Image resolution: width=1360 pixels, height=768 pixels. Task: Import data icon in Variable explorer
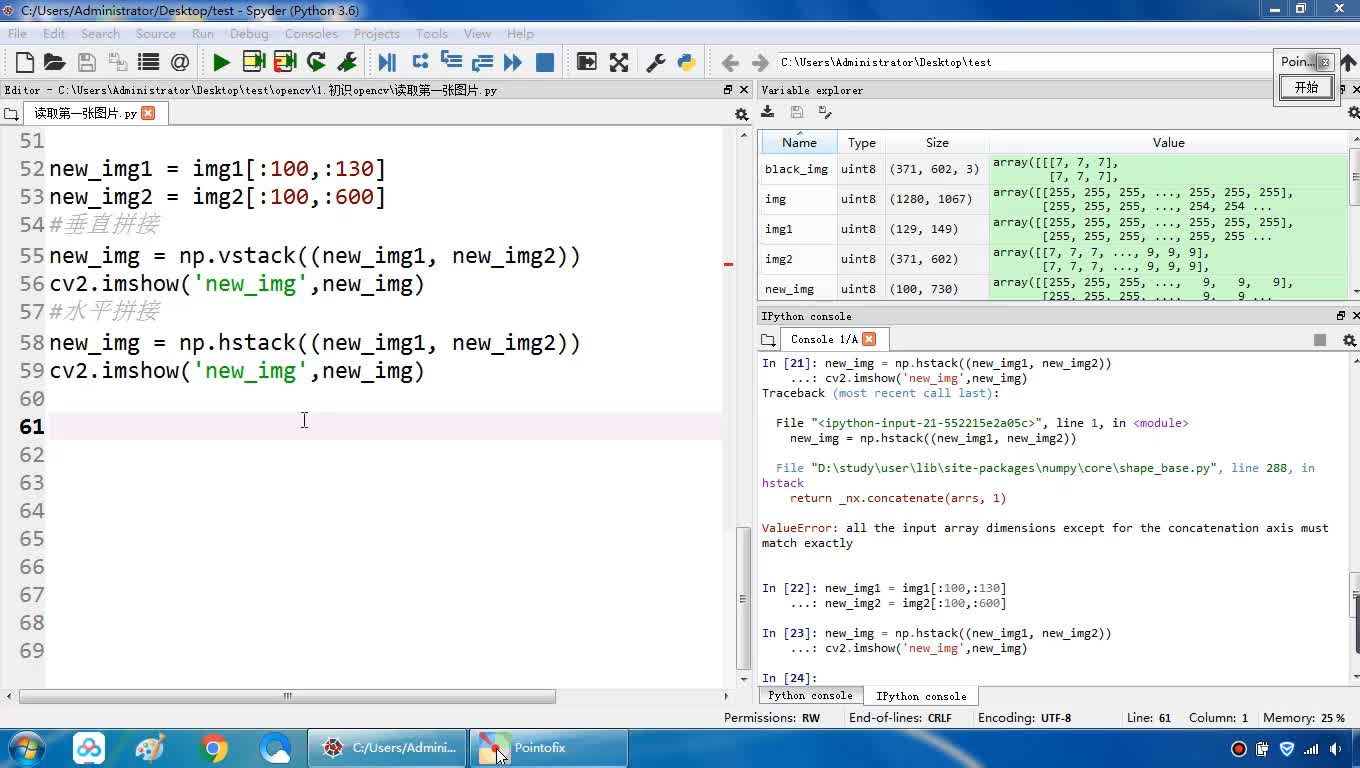pyautogui.click(x=768, y=112)
